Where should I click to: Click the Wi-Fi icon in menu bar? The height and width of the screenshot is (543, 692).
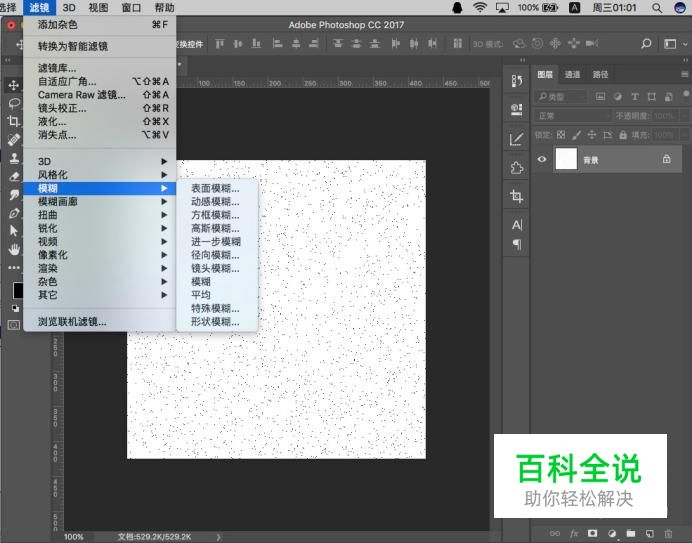tap(480, 8)
